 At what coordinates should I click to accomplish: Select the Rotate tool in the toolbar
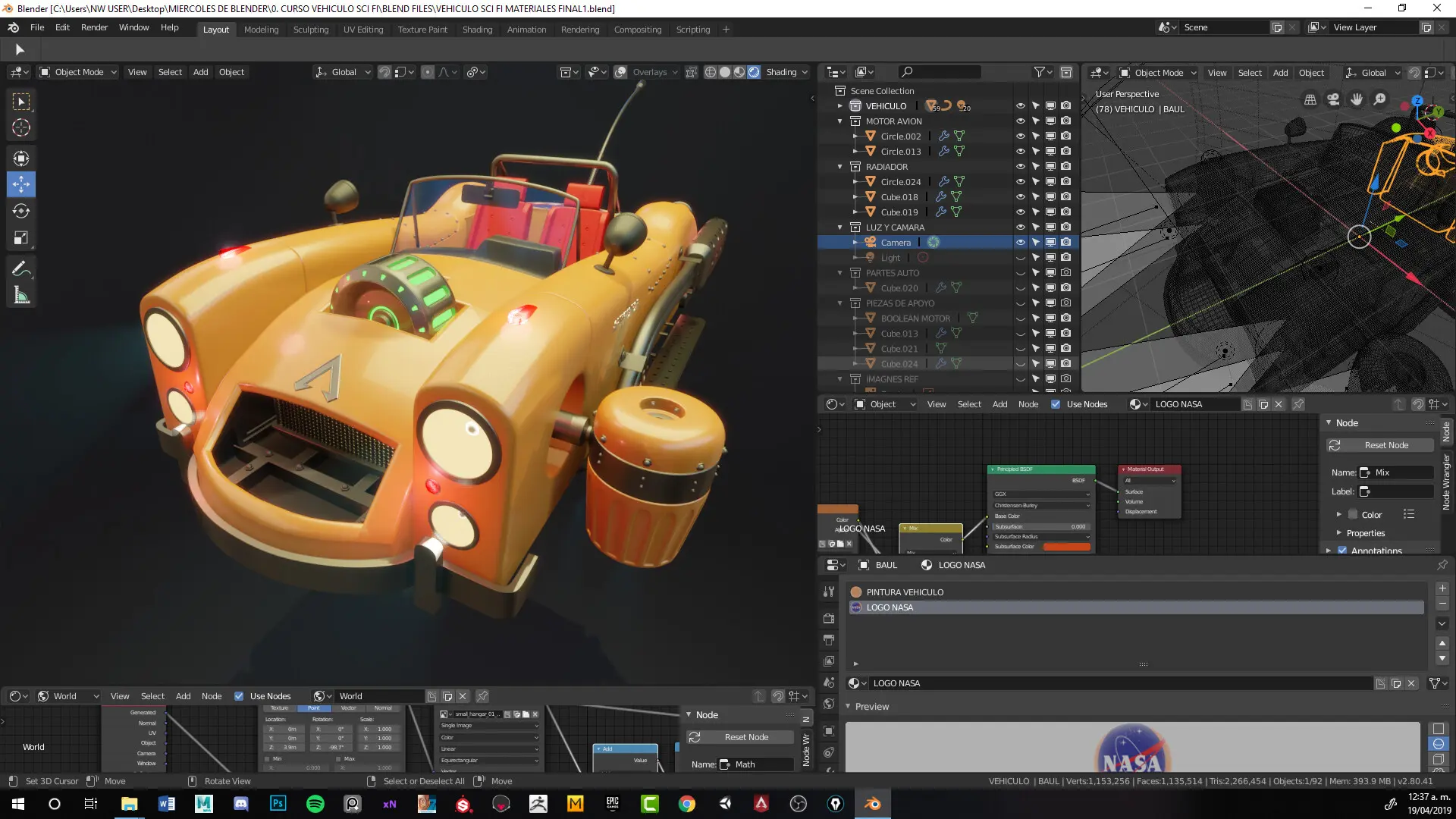21,211
